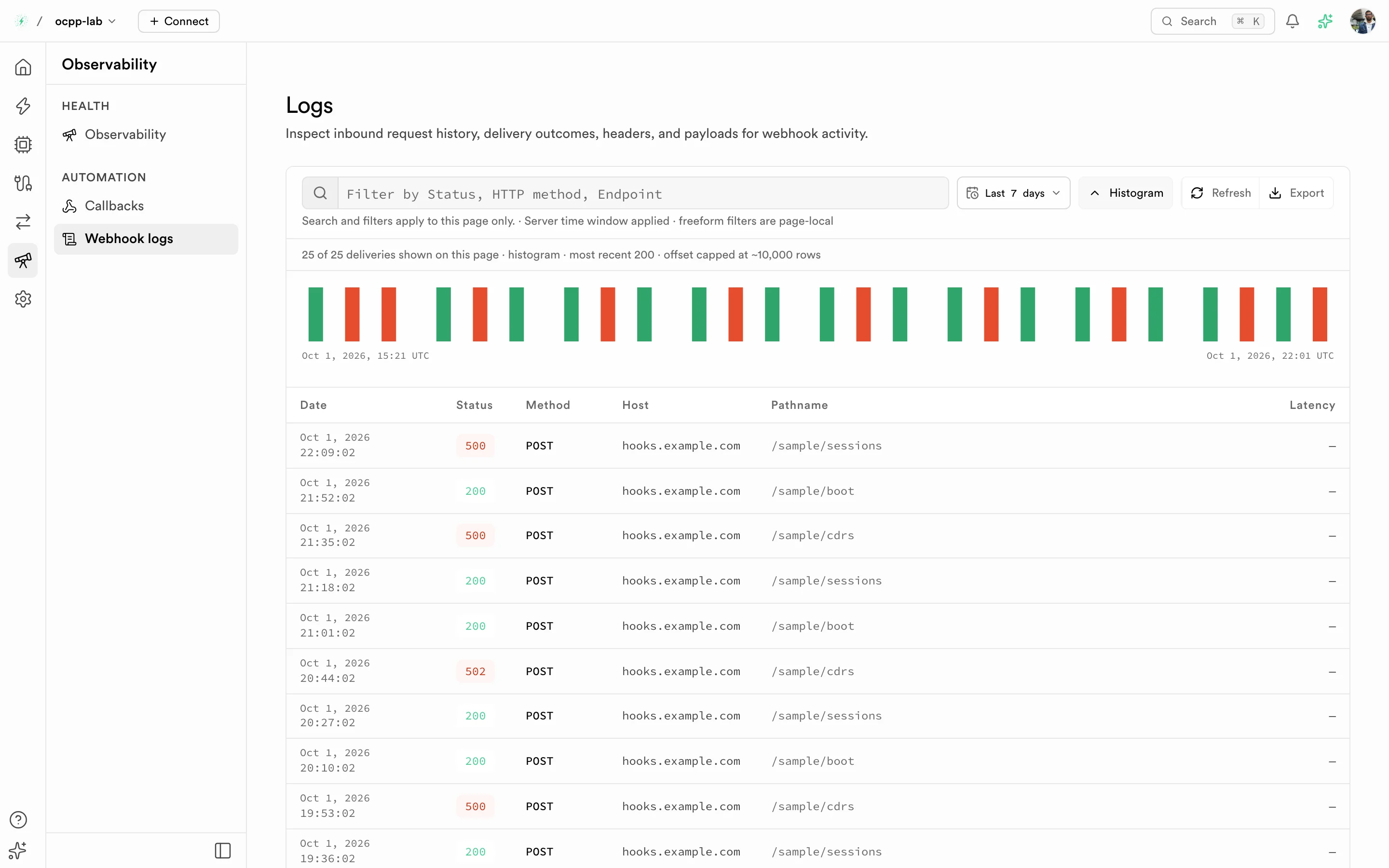Screen dimensions: 1389x868
Task: Open the 19:53:02 log row with status 500
Action: tap(817, 806)
